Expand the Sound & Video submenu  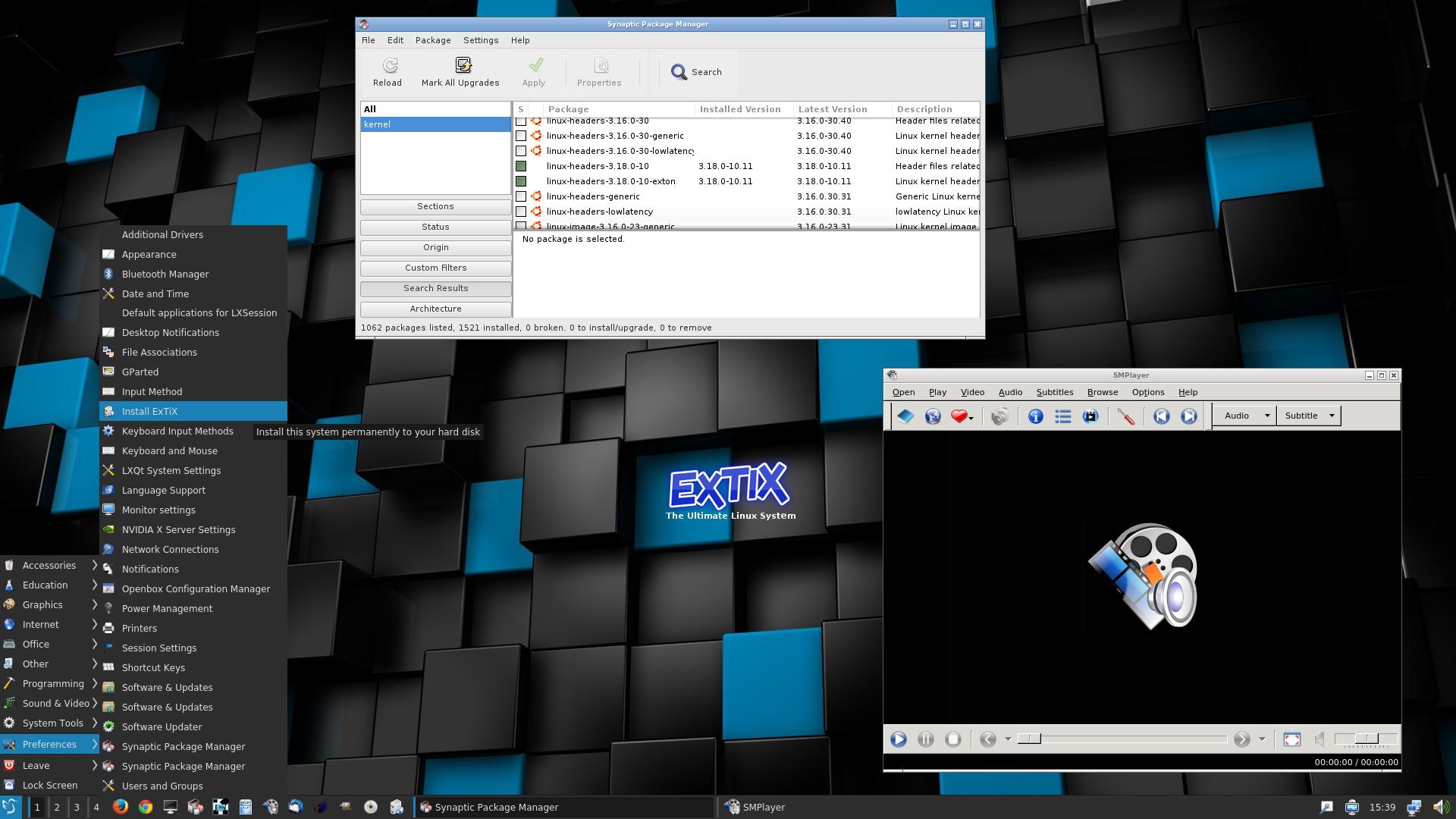click(49, 703)
